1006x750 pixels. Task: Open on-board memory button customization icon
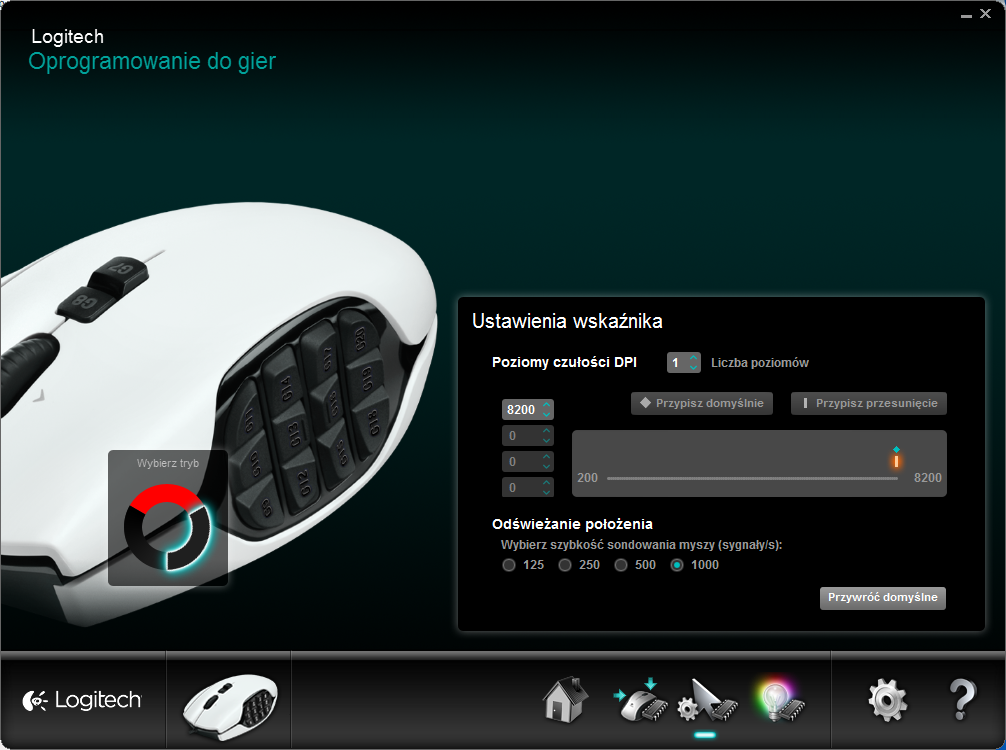640,700
